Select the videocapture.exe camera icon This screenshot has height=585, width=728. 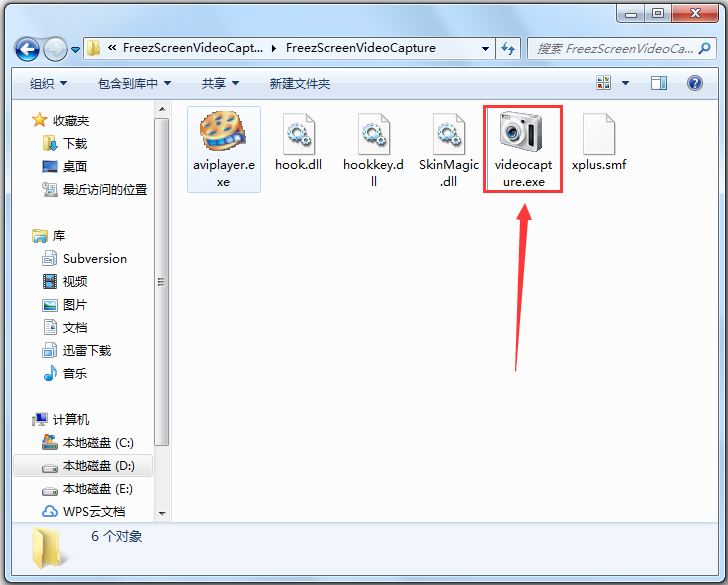521,131
